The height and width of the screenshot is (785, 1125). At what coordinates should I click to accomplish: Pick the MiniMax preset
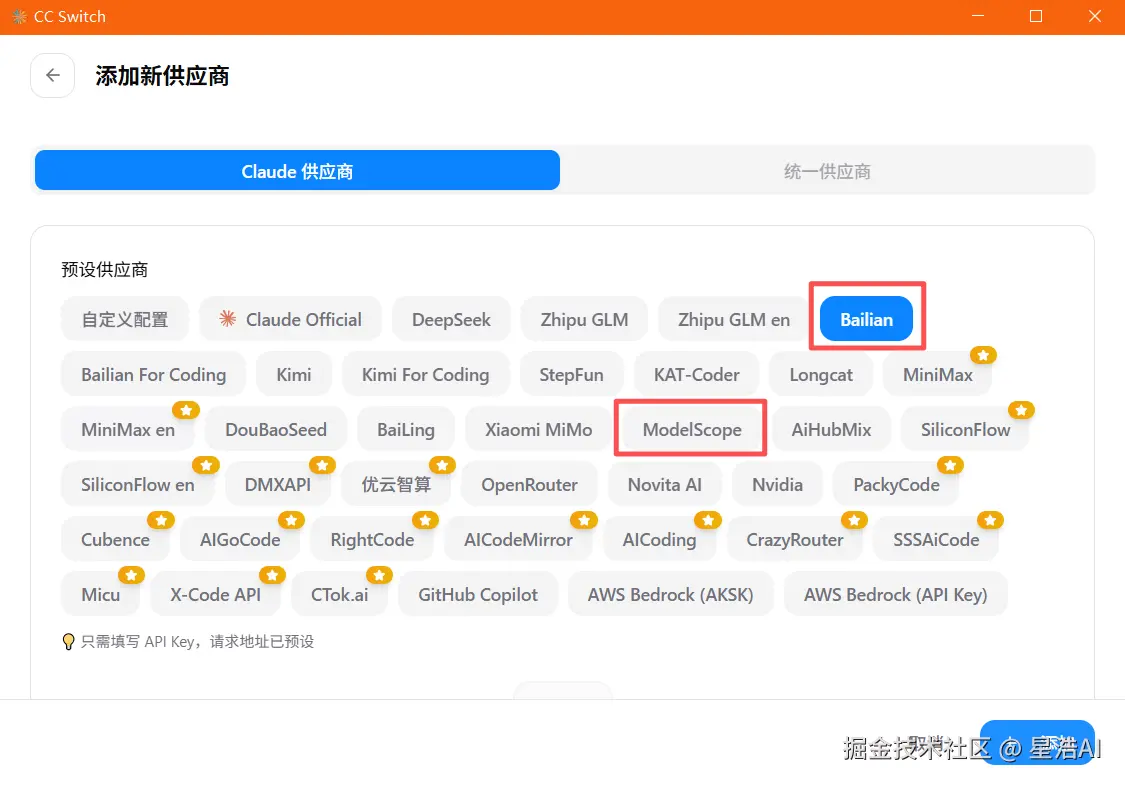[x=938, y=375]
